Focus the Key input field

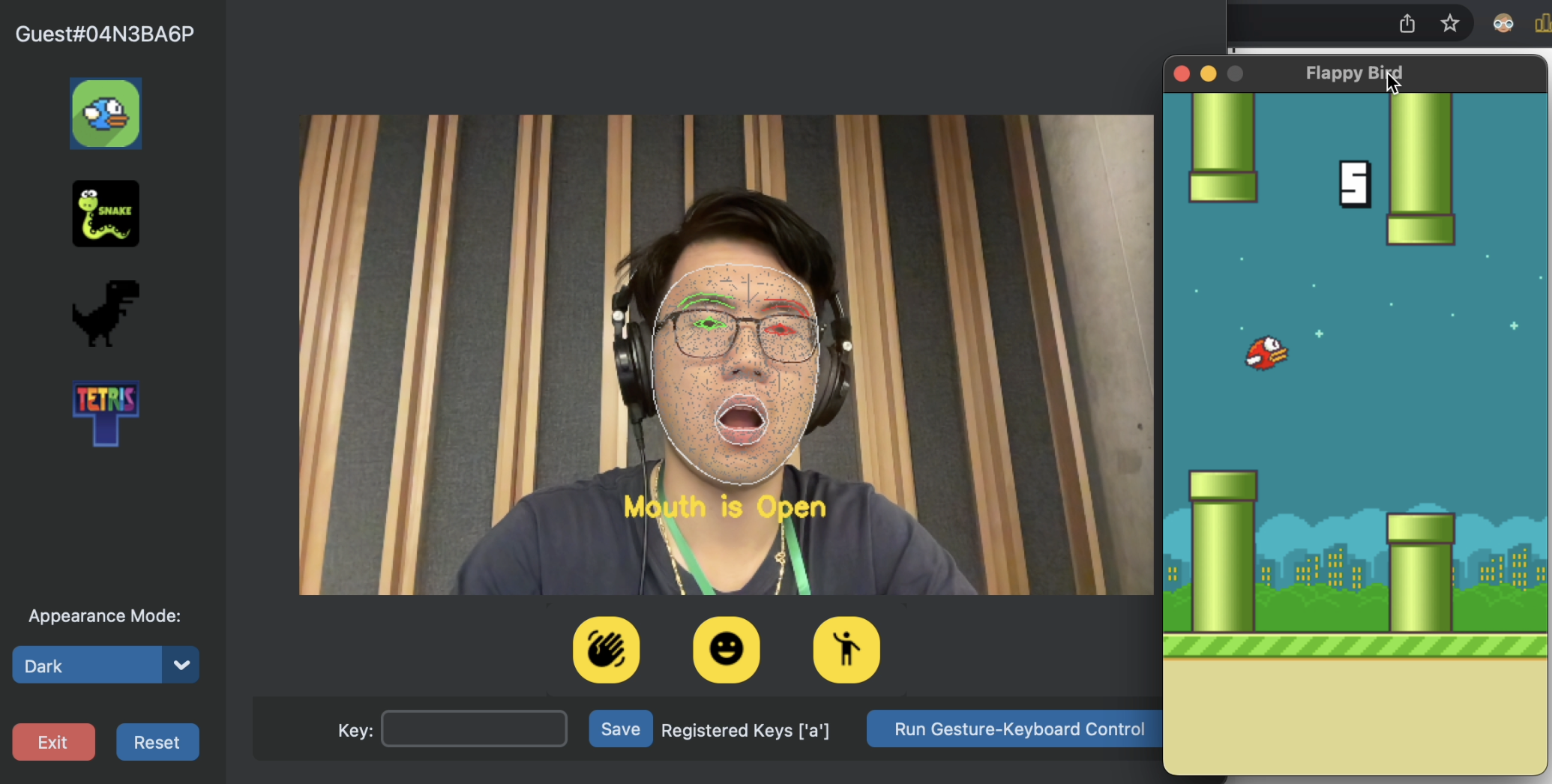[x=475, y=729]
